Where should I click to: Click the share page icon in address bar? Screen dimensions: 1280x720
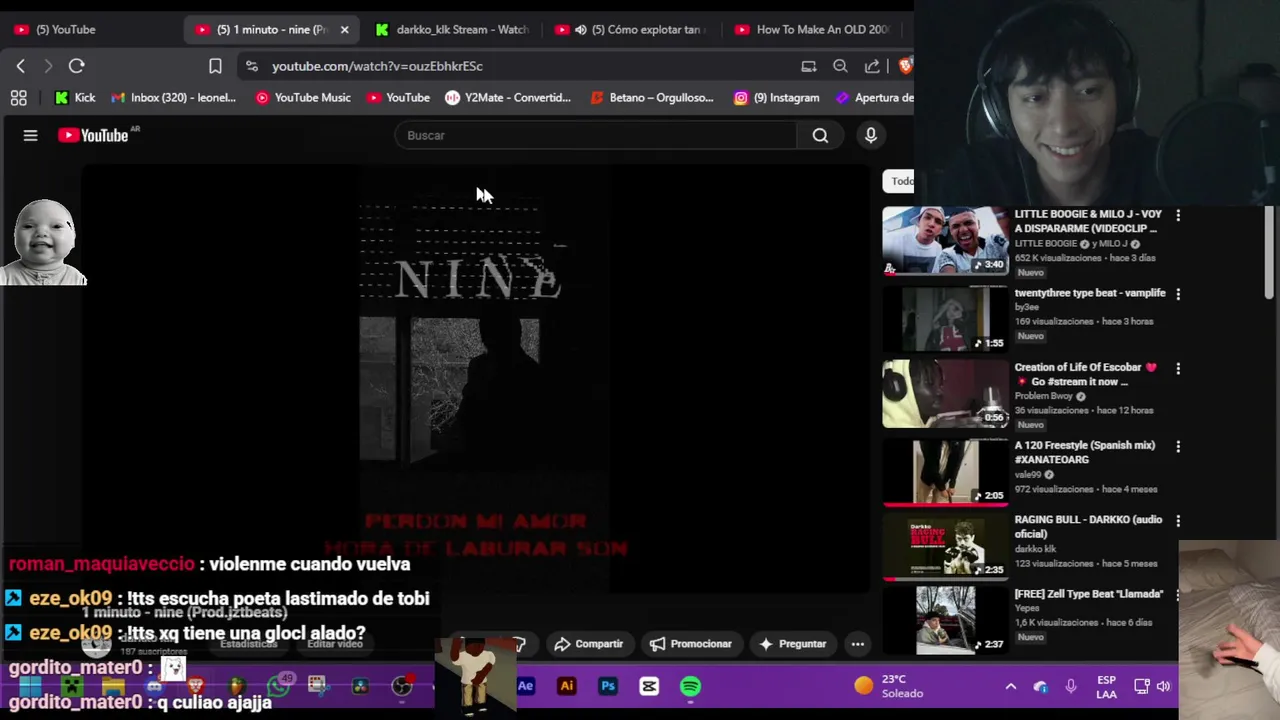click(872, 66)
